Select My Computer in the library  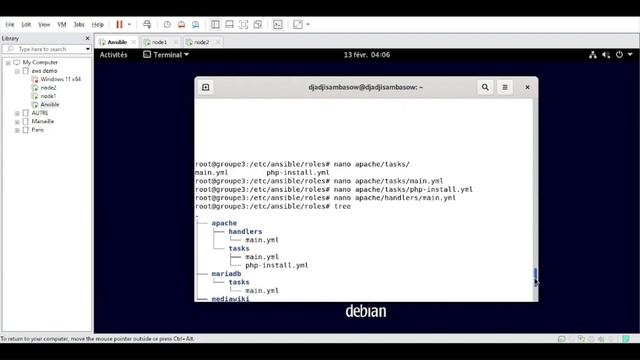point(40,62)
